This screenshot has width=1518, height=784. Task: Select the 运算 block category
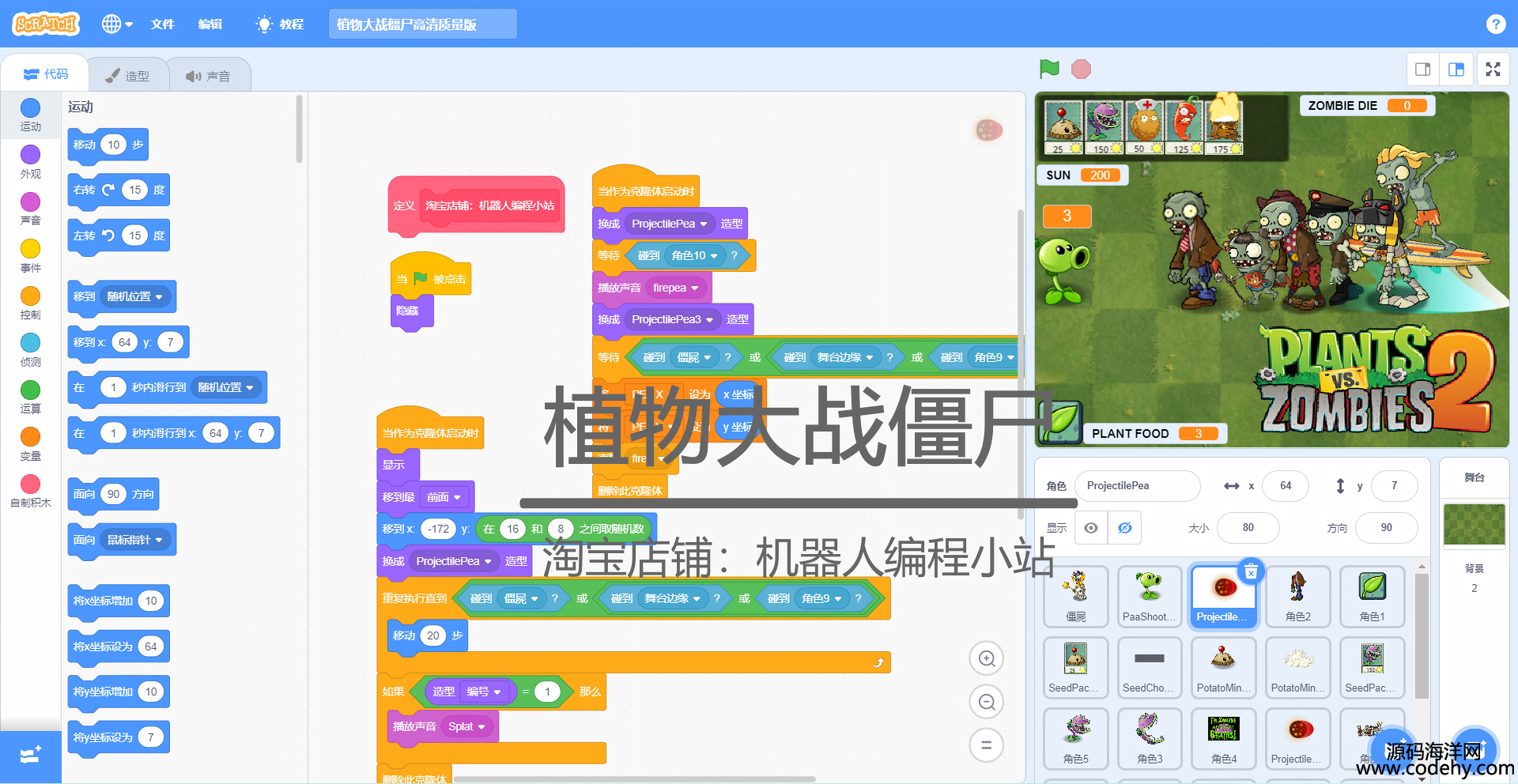(x=30, y=397)
